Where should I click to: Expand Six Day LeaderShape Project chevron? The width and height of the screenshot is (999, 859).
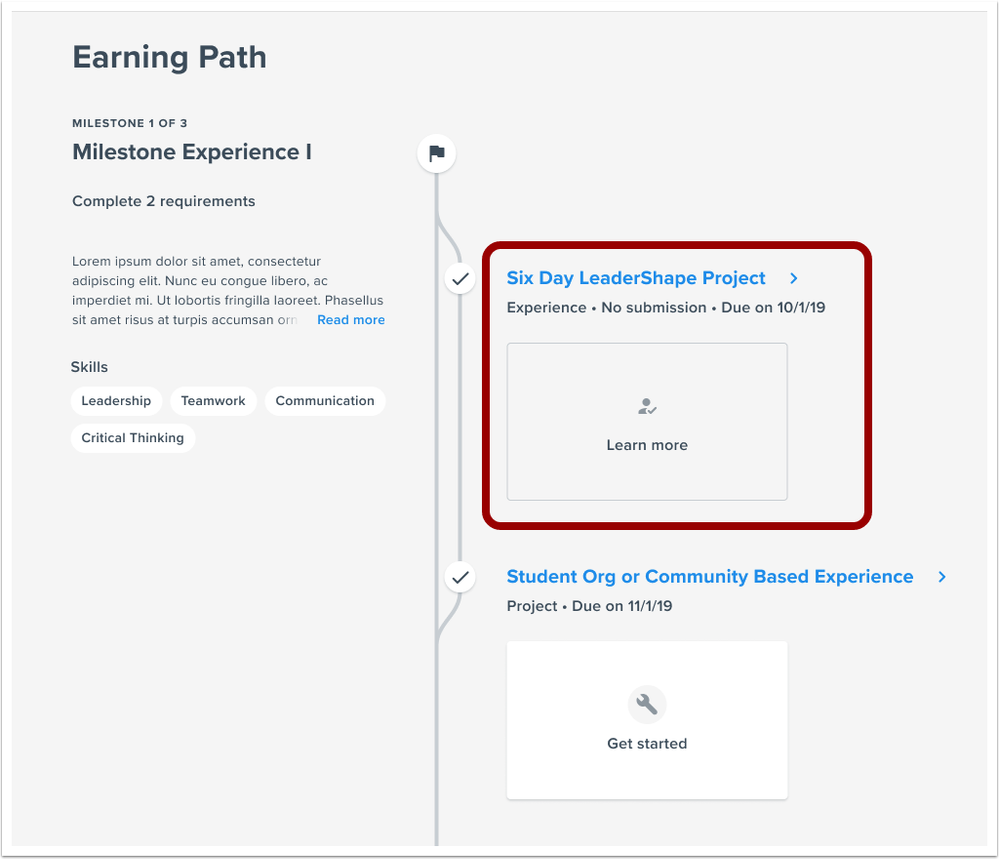[794, 278]
